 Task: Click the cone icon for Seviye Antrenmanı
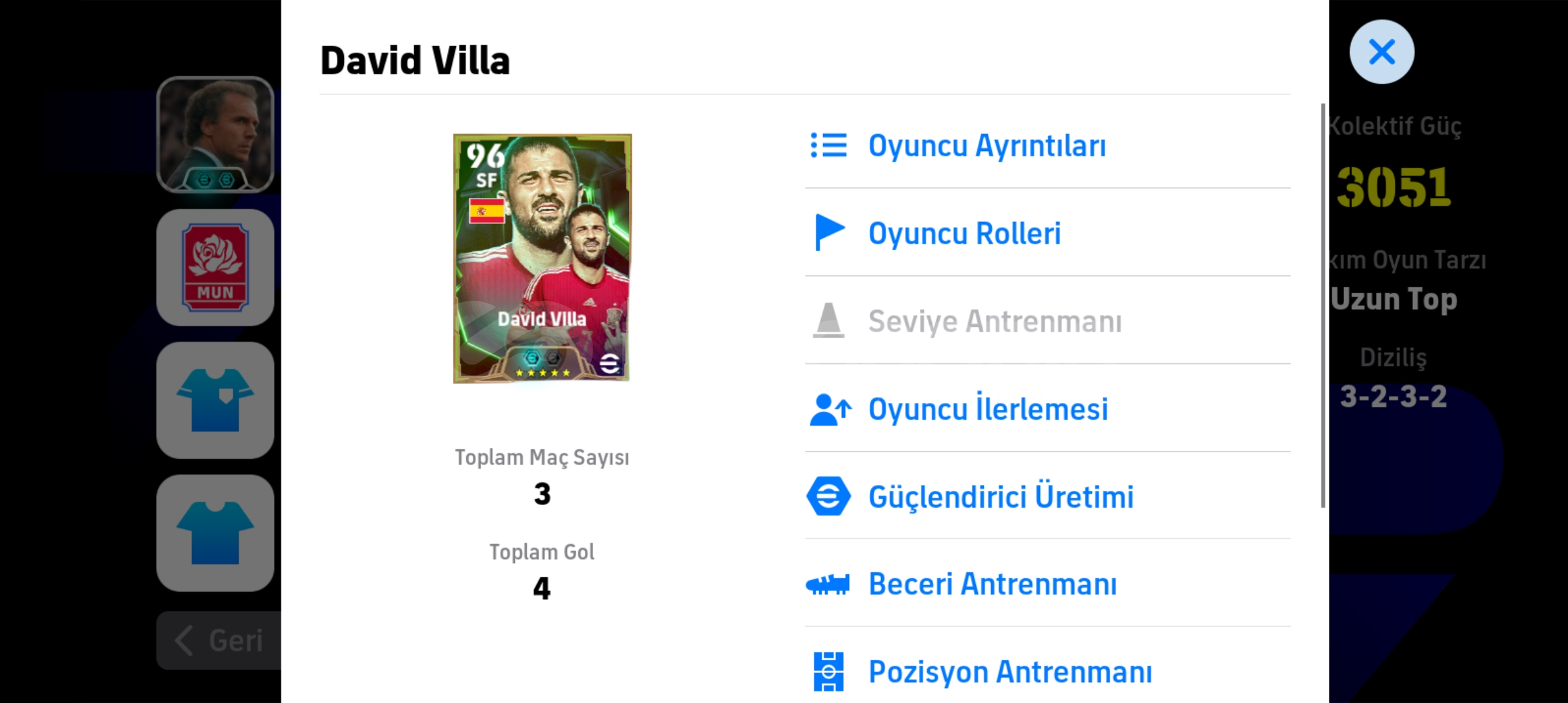828,320
